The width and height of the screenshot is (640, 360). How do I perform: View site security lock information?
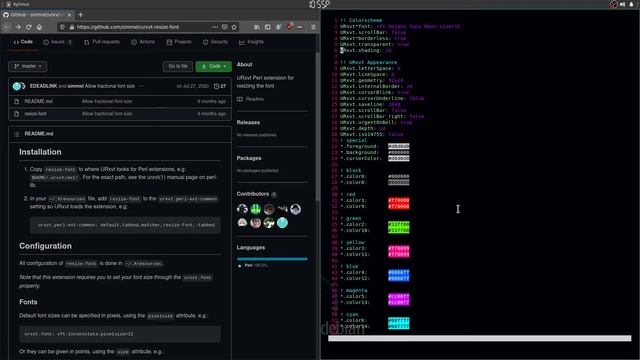[71, 27]
